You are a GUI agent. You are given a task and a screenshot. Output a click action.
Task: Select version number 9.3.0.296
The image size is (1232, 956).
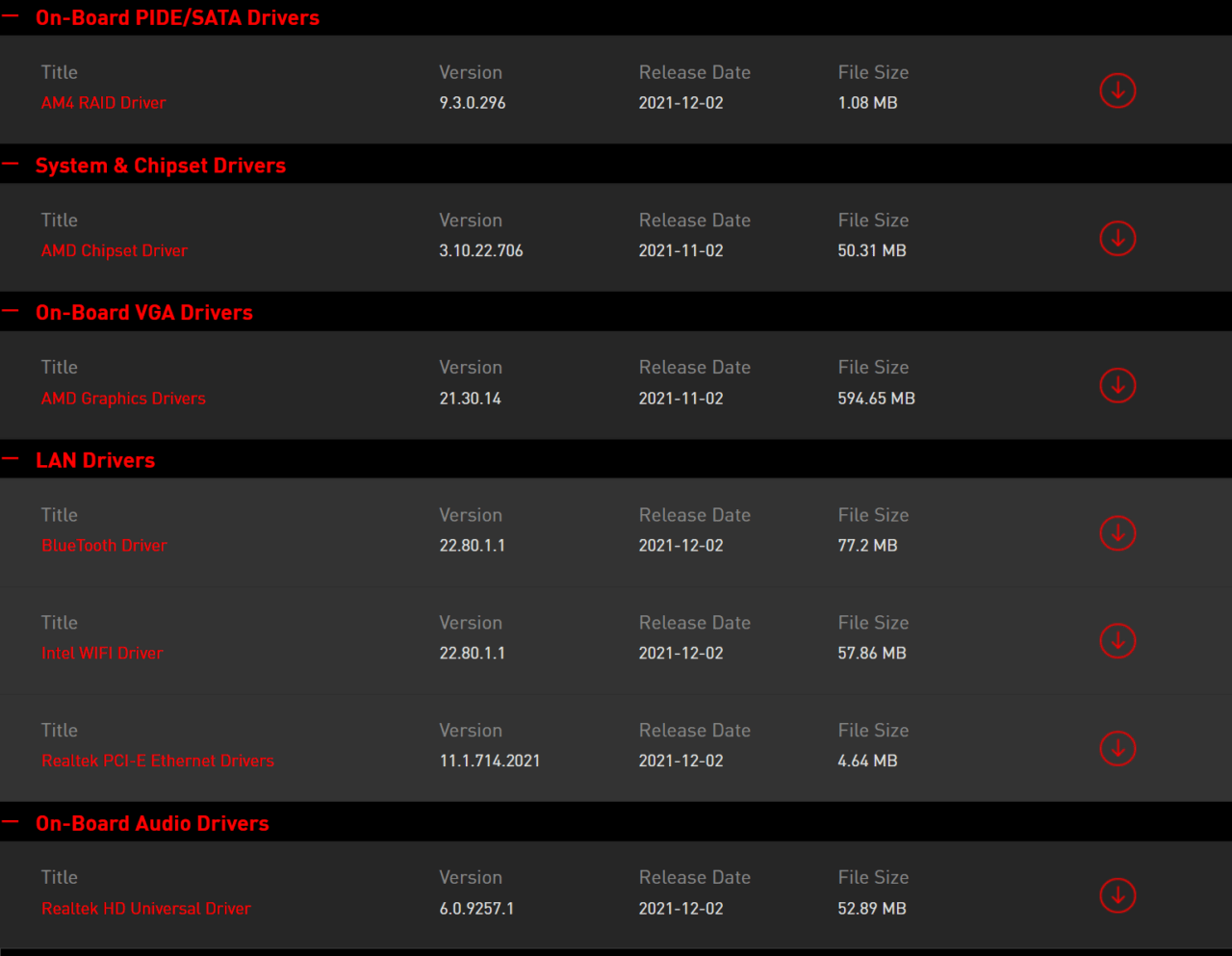473,103
